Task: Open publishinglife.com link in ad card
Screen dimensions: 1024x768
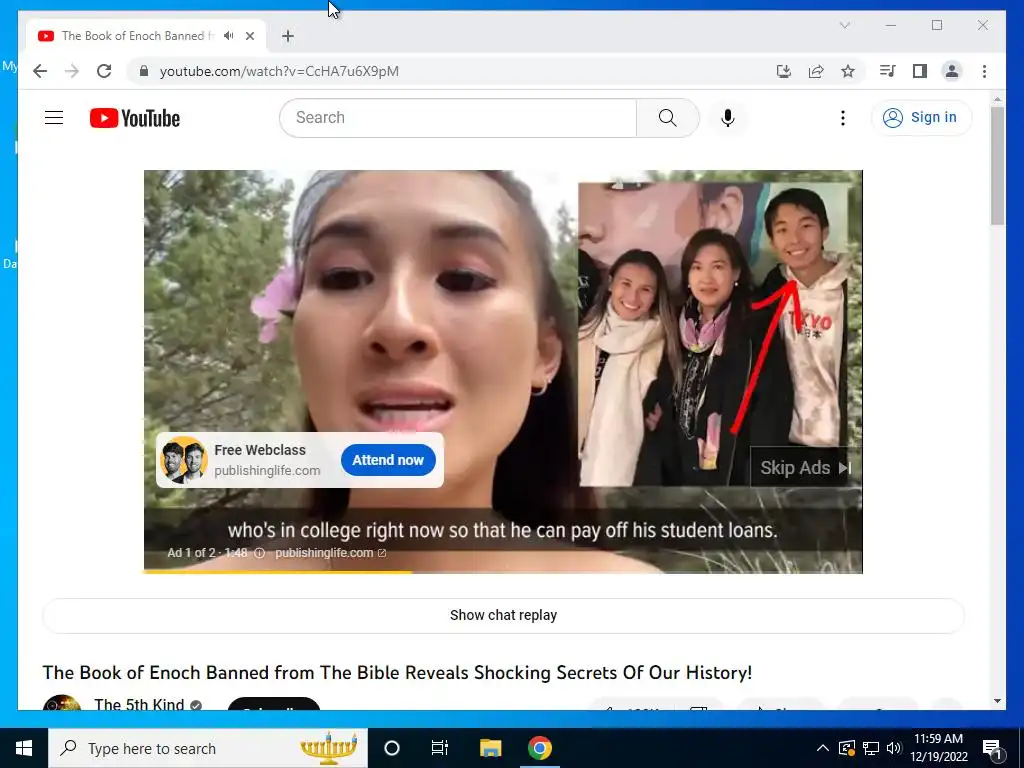Action: 267,470
